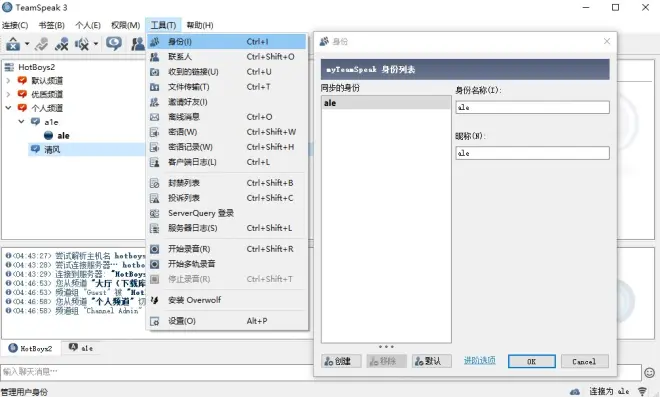This screenshot has width=660, height=397.
Task: Open the 个人(E) menu
Action: click(88, 25)
